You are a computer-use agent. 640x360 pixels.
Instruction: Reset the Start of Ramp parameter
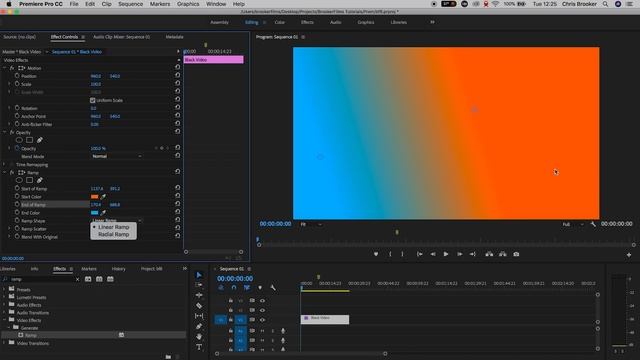click(x=178, y=188)
